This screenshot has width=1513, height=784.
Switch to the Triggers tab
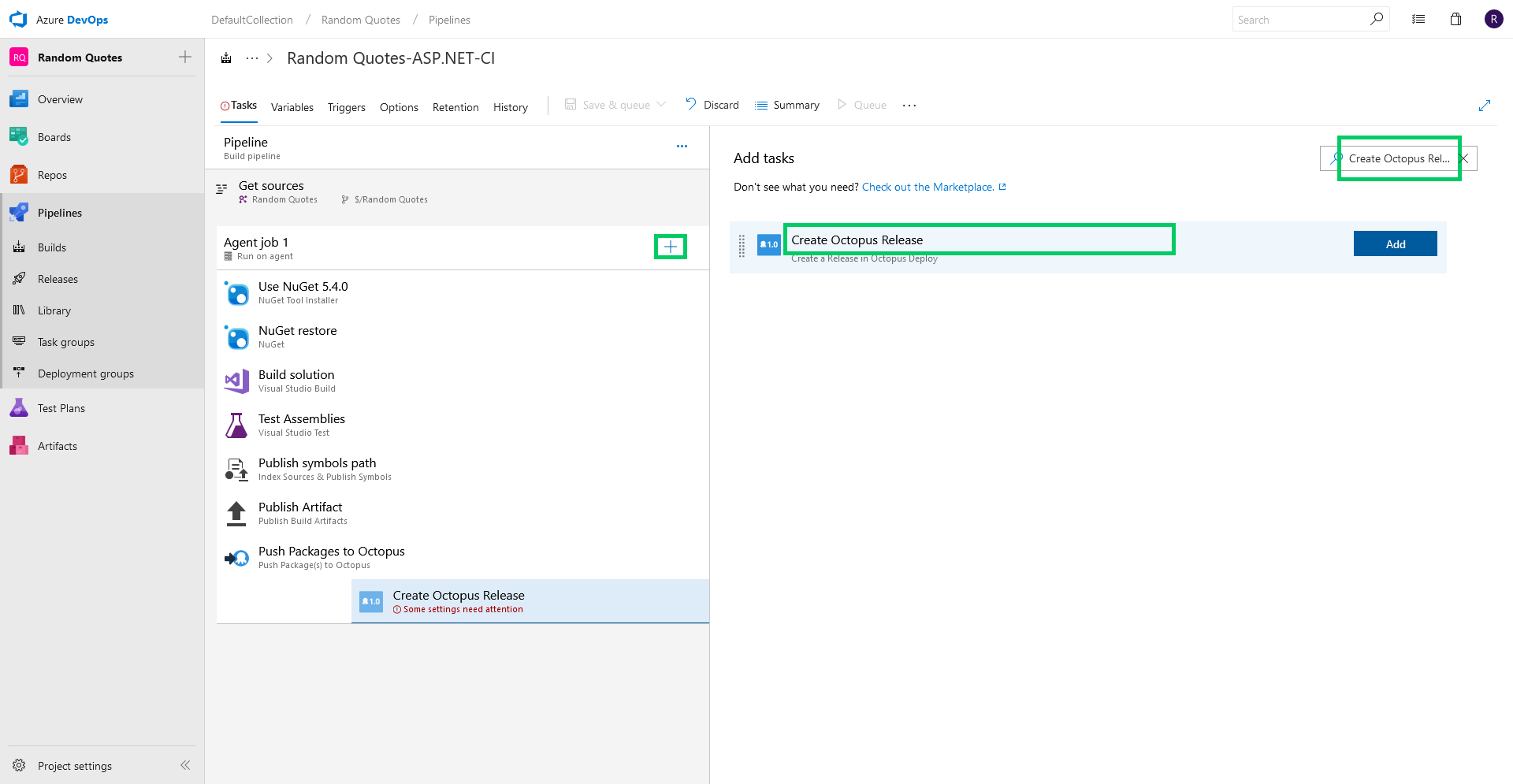(x=347, y=107)
